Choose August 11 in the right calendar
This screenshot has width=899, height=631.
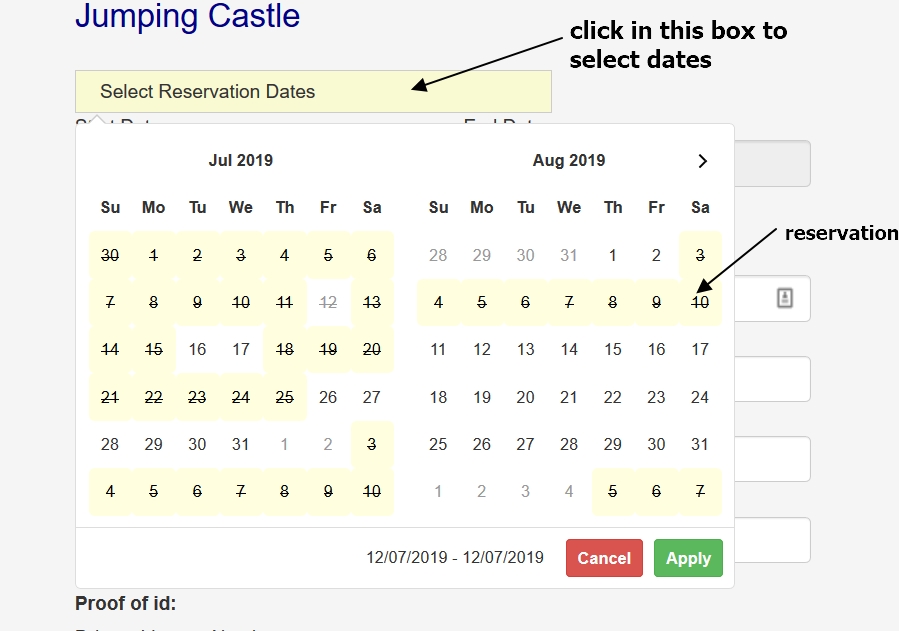[x=438, y=350]
